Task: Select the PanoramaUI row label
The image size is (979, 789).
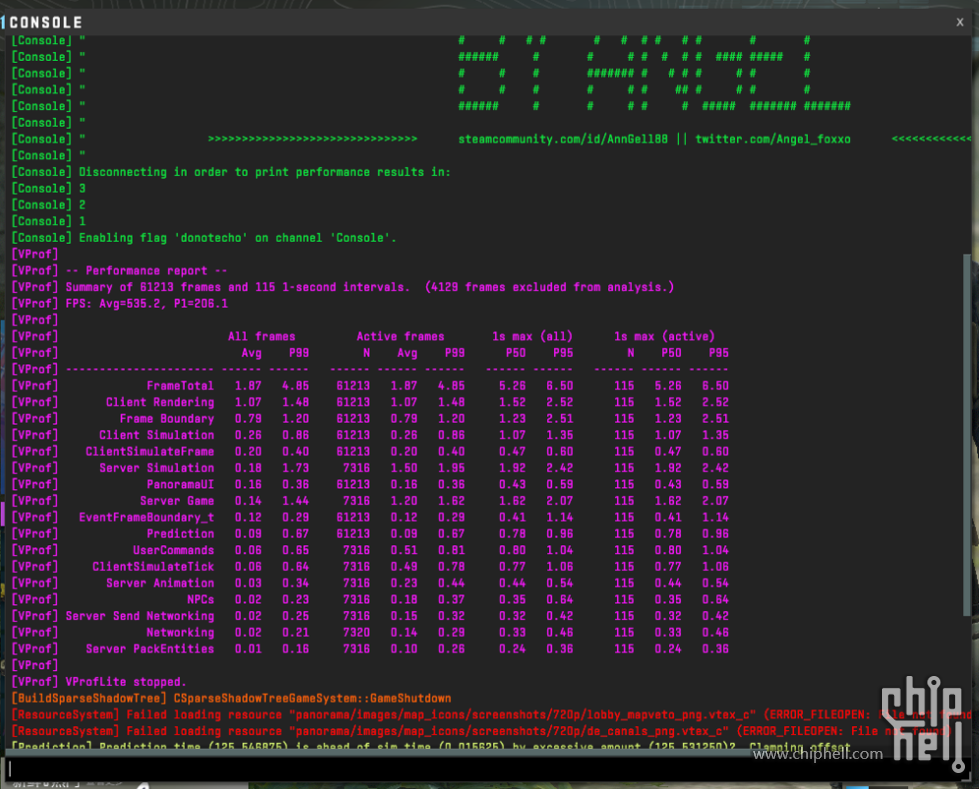Action: (x=180, y=484)
